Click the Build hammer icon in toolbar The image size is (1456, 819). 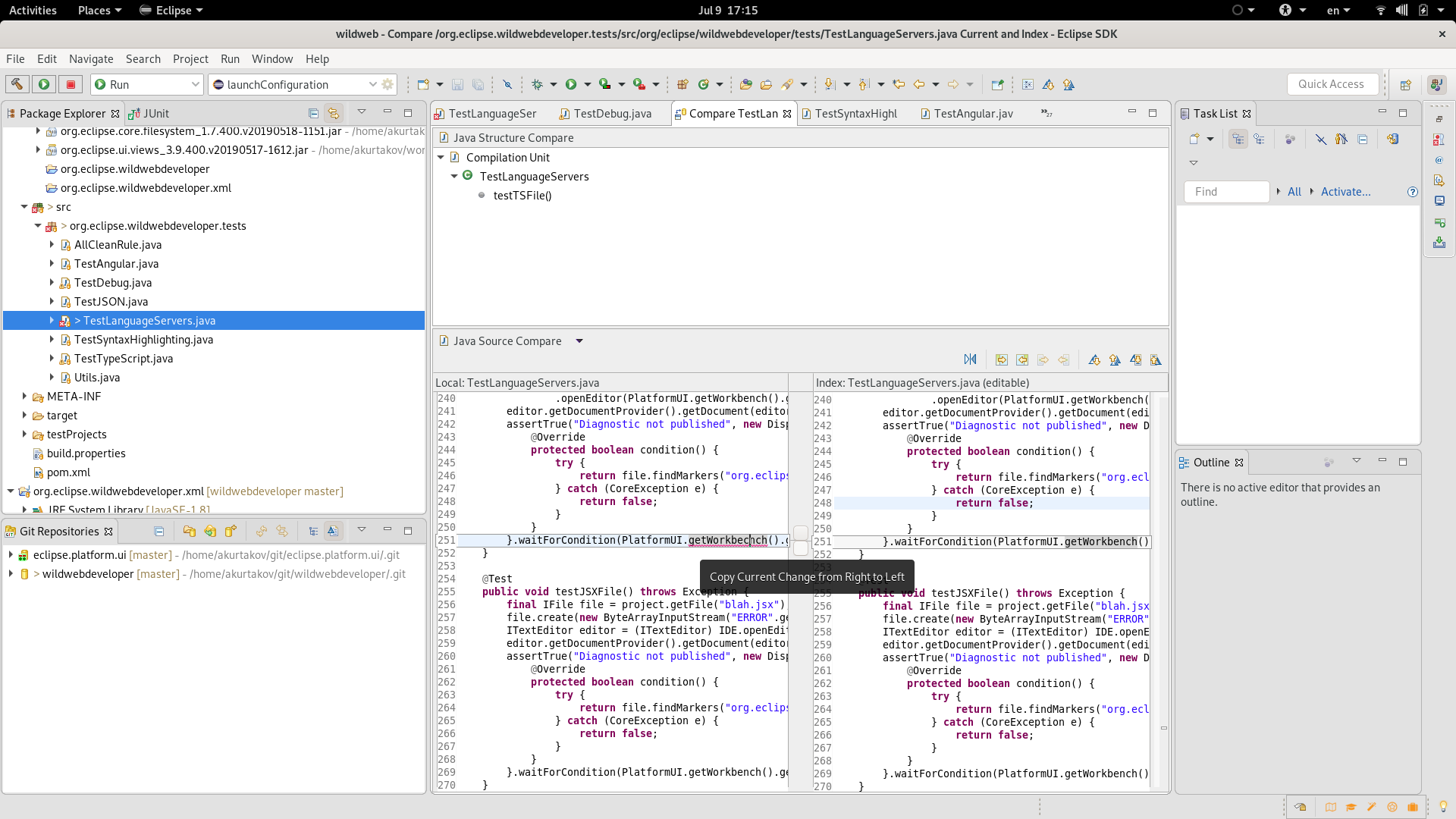[x=17, y=84]
